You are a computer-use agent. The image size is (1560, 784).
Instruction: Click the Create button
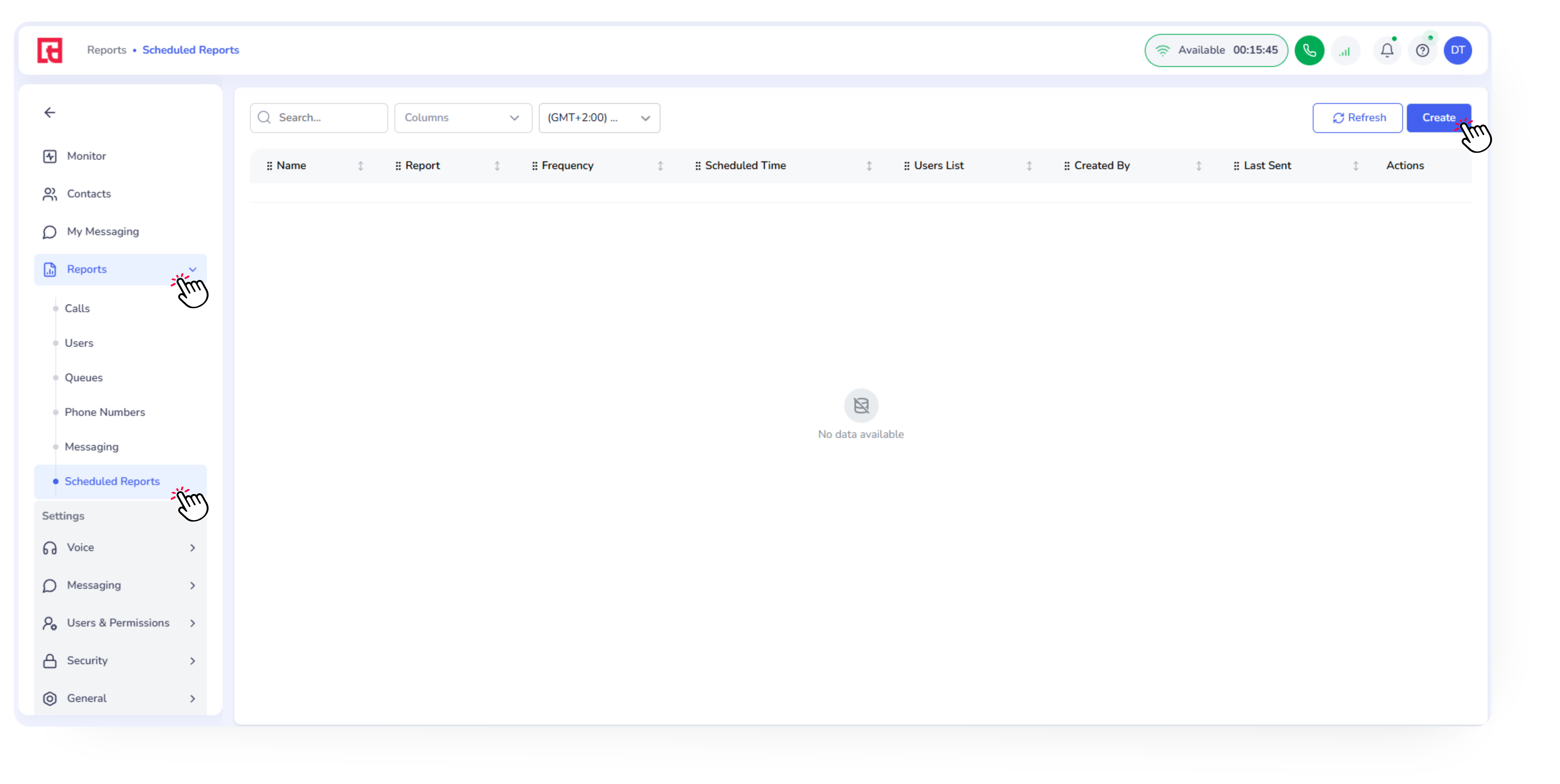[1438, 118]
